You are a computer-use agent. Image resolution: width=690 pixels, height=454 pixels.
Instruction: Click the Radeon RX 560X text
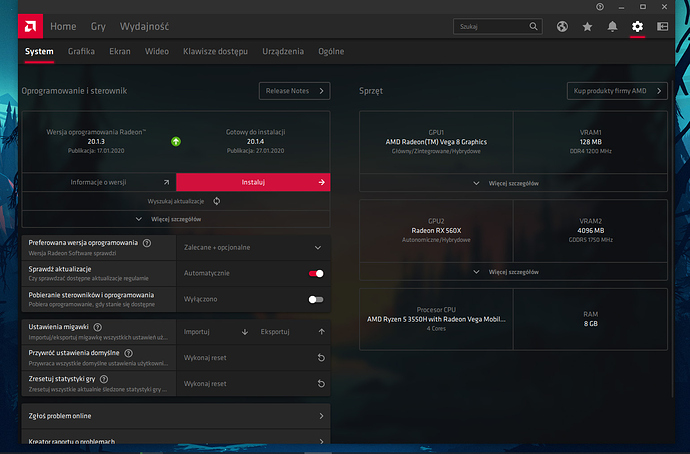coord(436,231)
